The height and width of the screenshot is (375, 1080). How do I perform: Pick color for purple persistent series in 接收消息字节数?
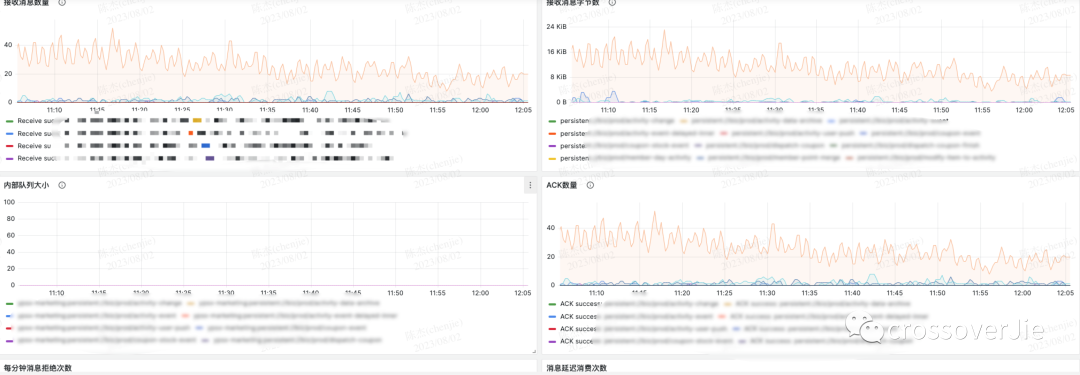tap(551, 146)
